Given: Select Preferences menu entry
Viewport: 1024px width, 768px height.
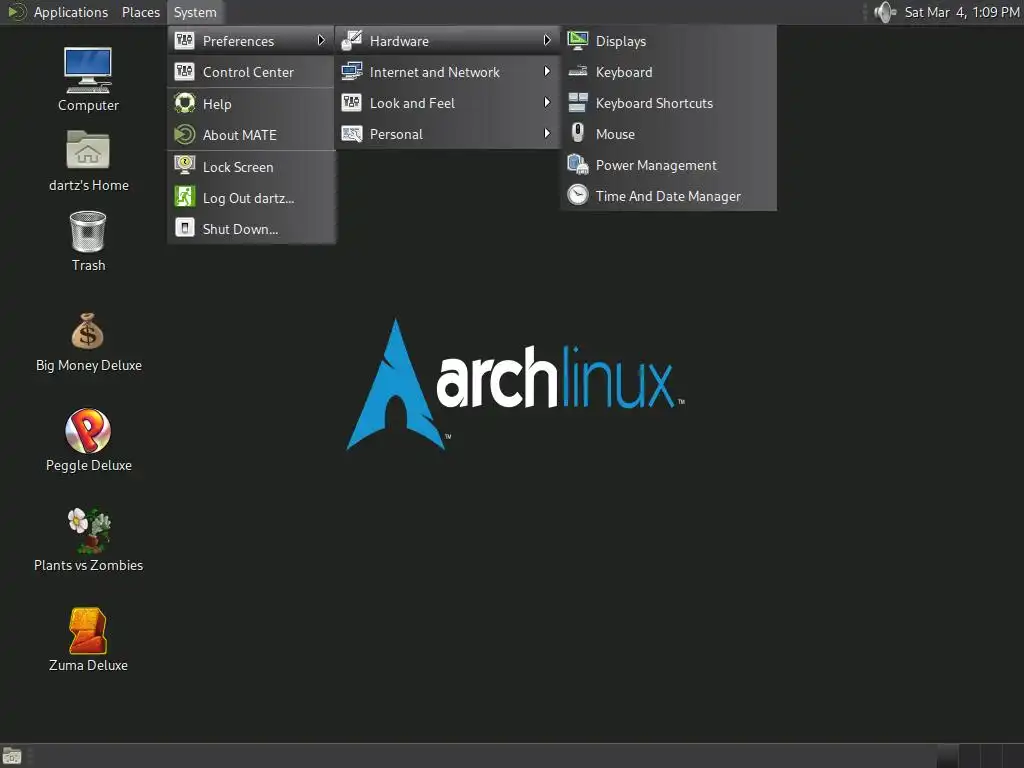Looking at the screenshot, I should pyautogui.click(x=251, y=40).
